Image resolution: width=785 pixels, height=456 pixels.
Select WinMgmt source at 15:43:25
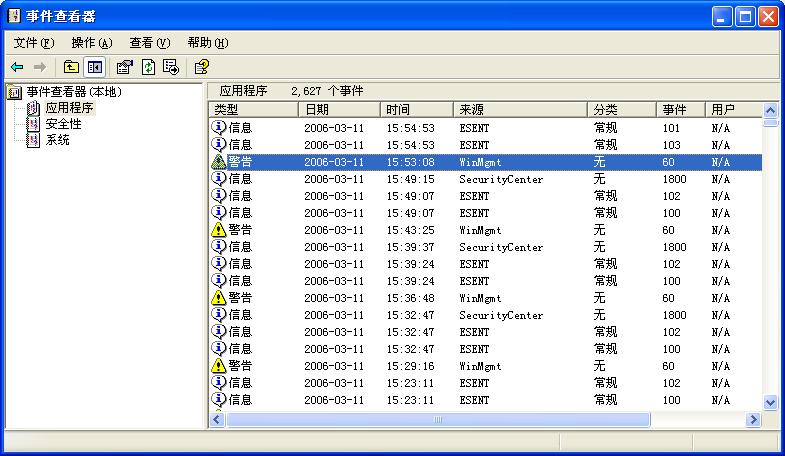(x=480, y=230)
